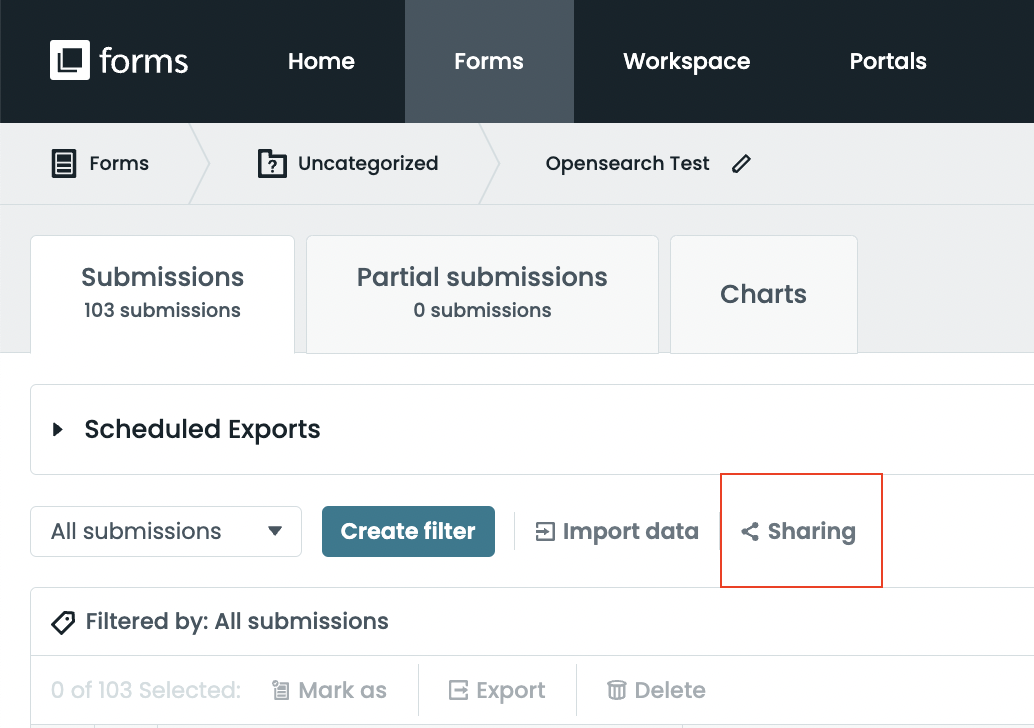
Task: Click the Uncategorized breadcrumb link
Action: point(367,164)
